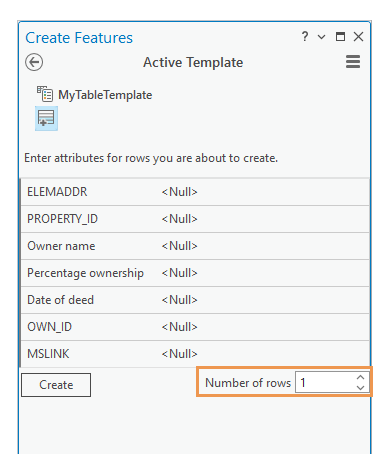Click the Number of rows input field

click(325, 383)
